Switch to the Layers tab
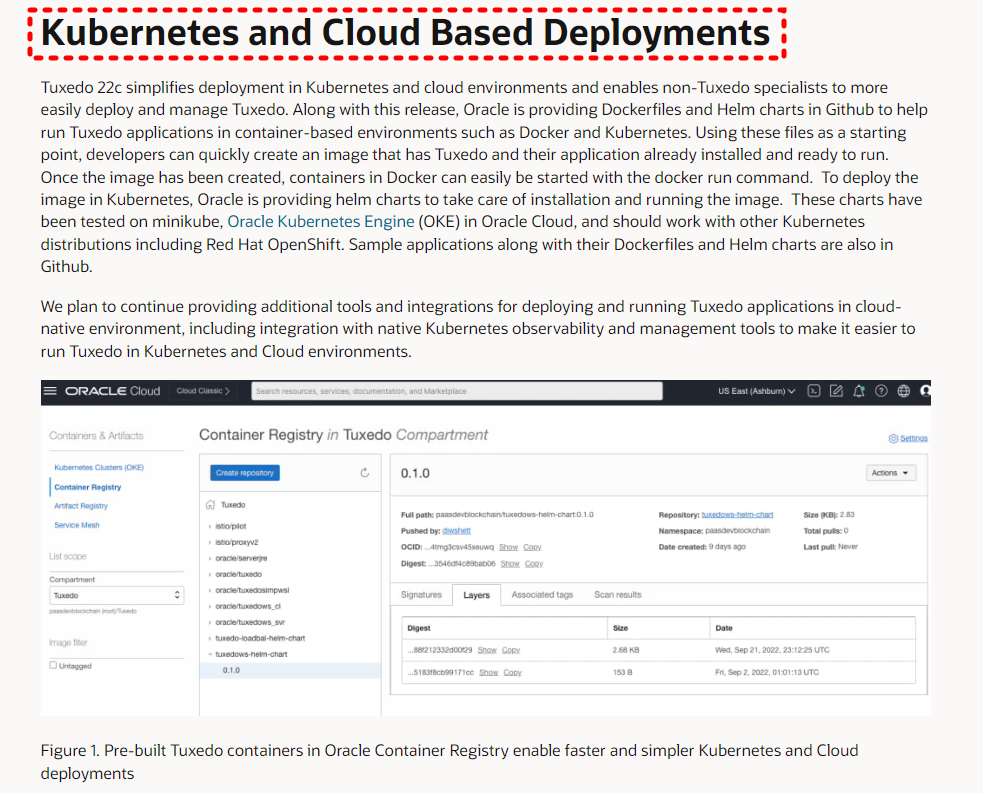983x793 pixels. coord(476,595)
